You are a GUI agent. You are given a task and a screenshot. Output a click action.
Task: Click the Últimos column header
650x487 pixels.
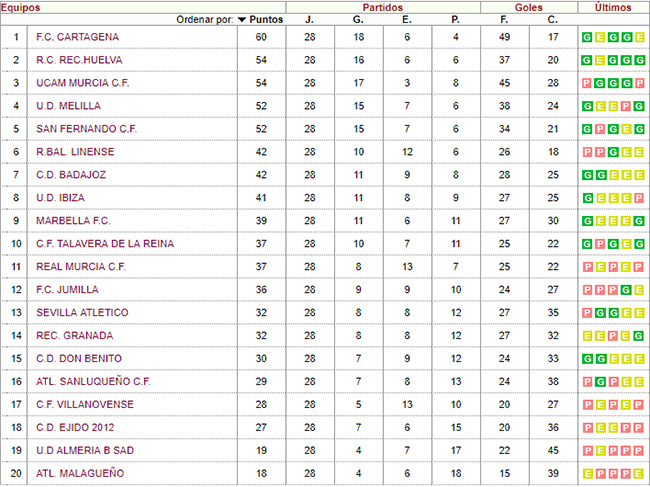(613, 7)
